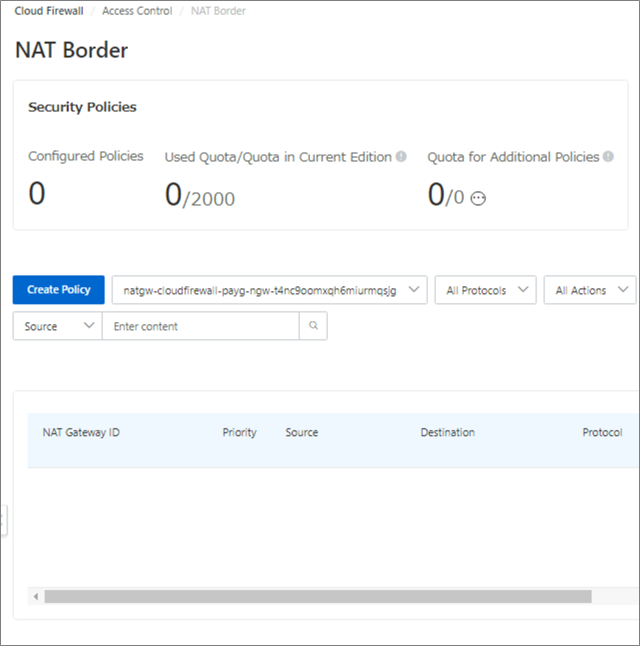Image resolution: width=640 pixels, height=646 pixels.
Task: Focus the Enter content search field
Action: click(200, 326)
